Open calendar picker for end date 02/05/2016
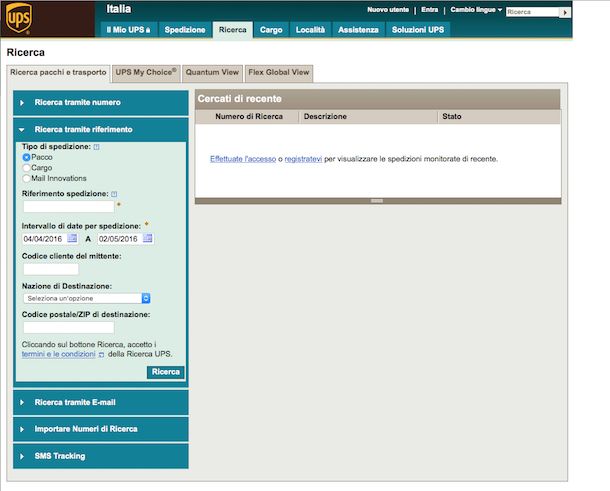This screenshot has width=610, height=491. pos(147,238)
